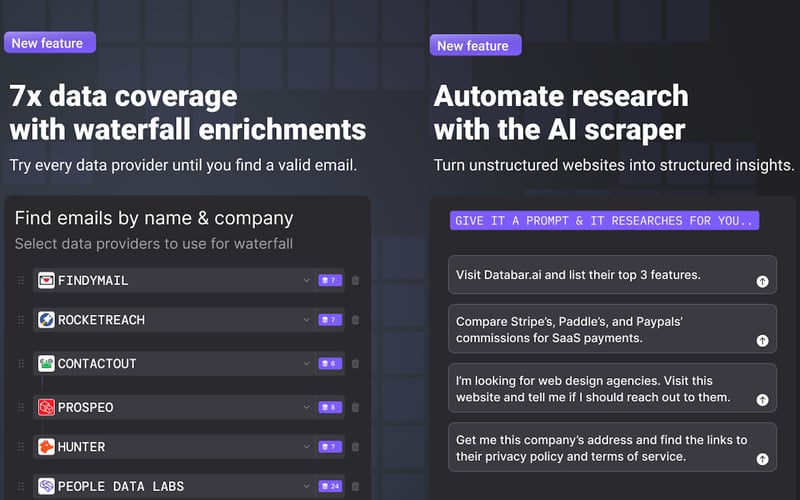The height and width of the screenshot is (500, 800).
Task: Select the 'Visit Databar.ai' prompt card
Action: [612, 274]
